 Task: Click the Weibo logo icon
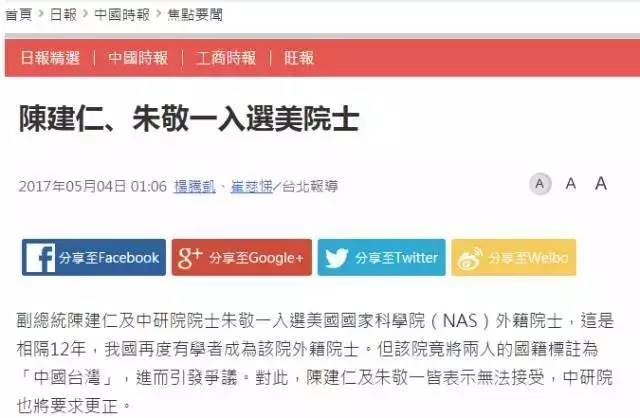click(x=470, y=259)
